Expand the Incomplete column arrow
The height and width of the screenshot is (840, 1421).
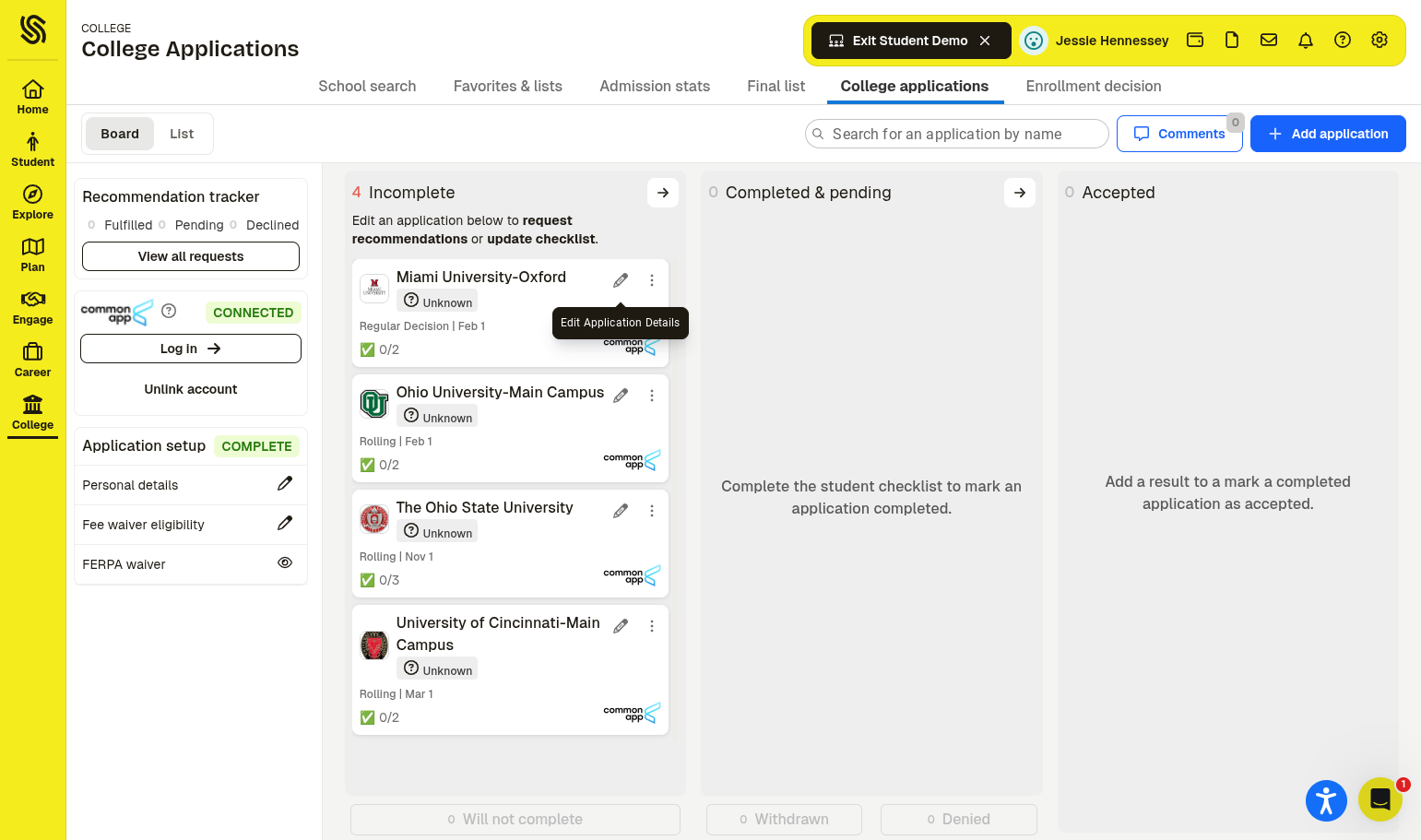663,193
